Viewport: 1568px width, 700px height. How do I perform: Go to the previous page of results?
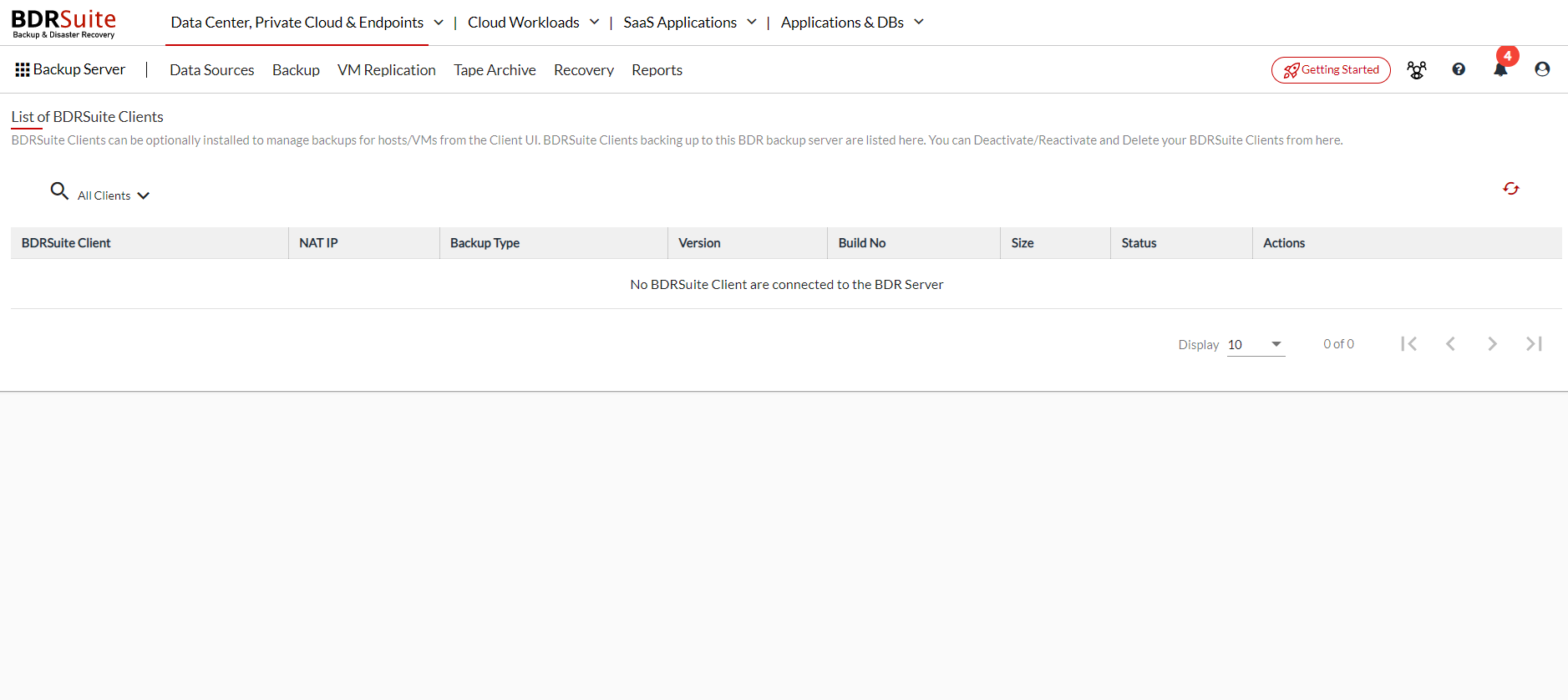(1450, 343)
